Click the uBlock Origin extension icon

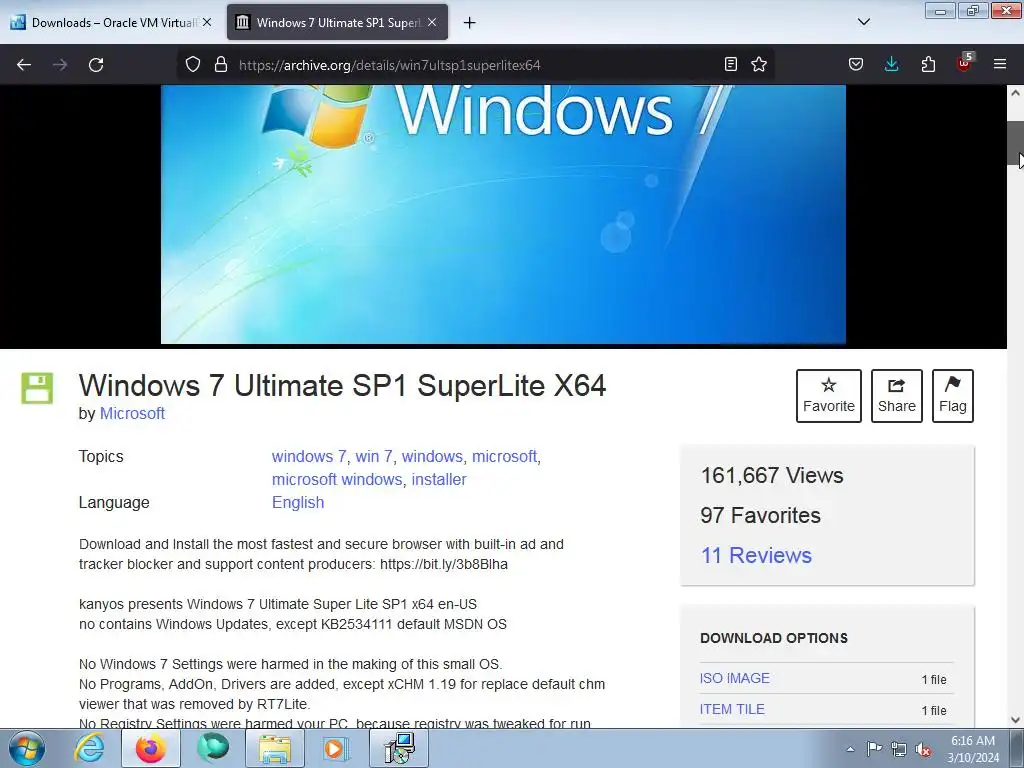coord(965,63)
